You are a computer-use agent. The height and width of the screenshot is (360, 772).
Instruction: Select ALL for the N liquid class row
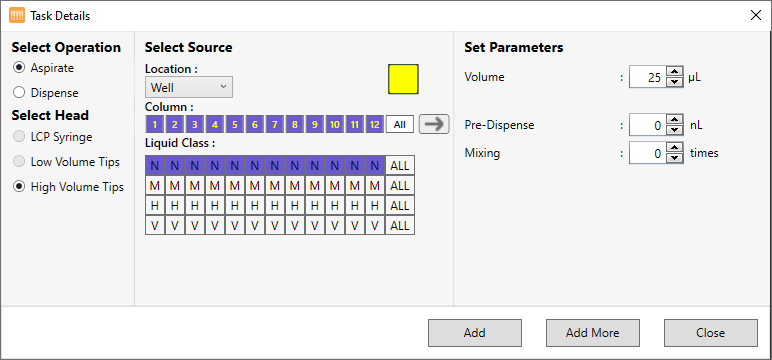click(400, 165)
